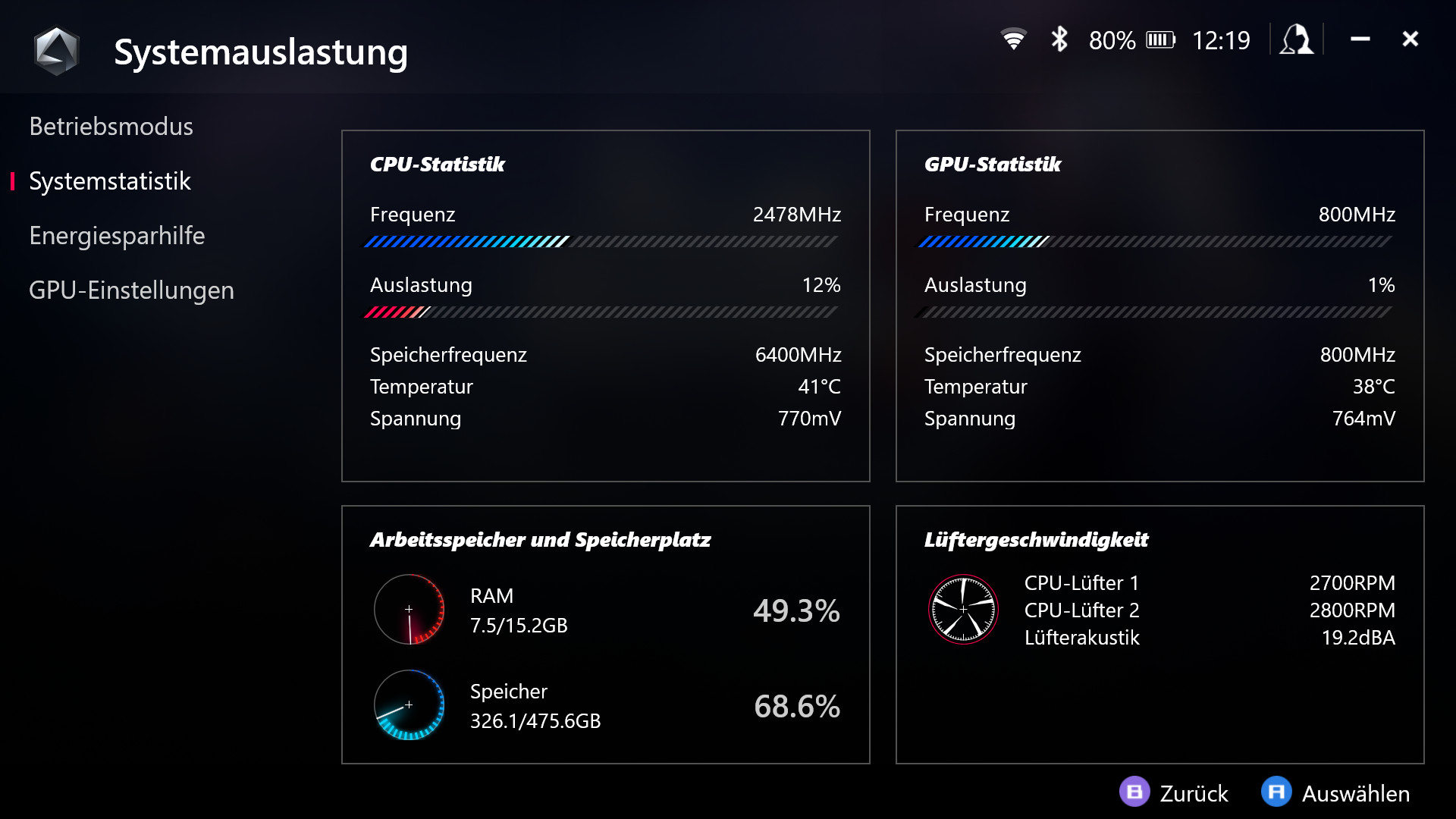Click the CPU Auslastung progress bar

coord(601,312)
